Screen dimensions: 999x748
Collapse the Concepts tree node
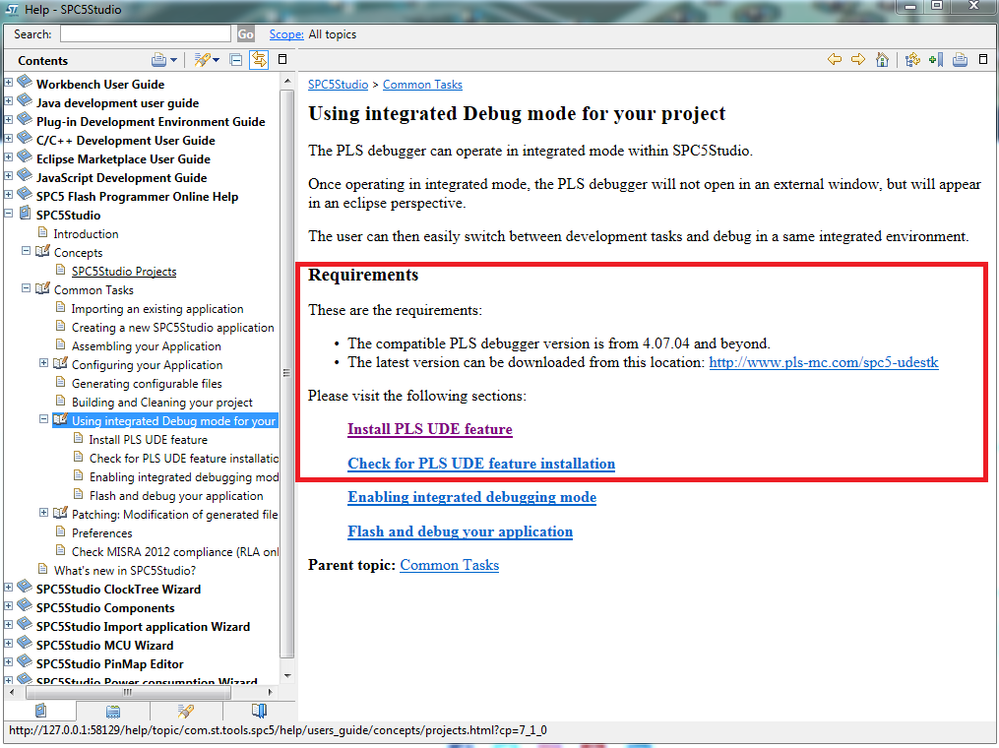(x=26, y=250)
